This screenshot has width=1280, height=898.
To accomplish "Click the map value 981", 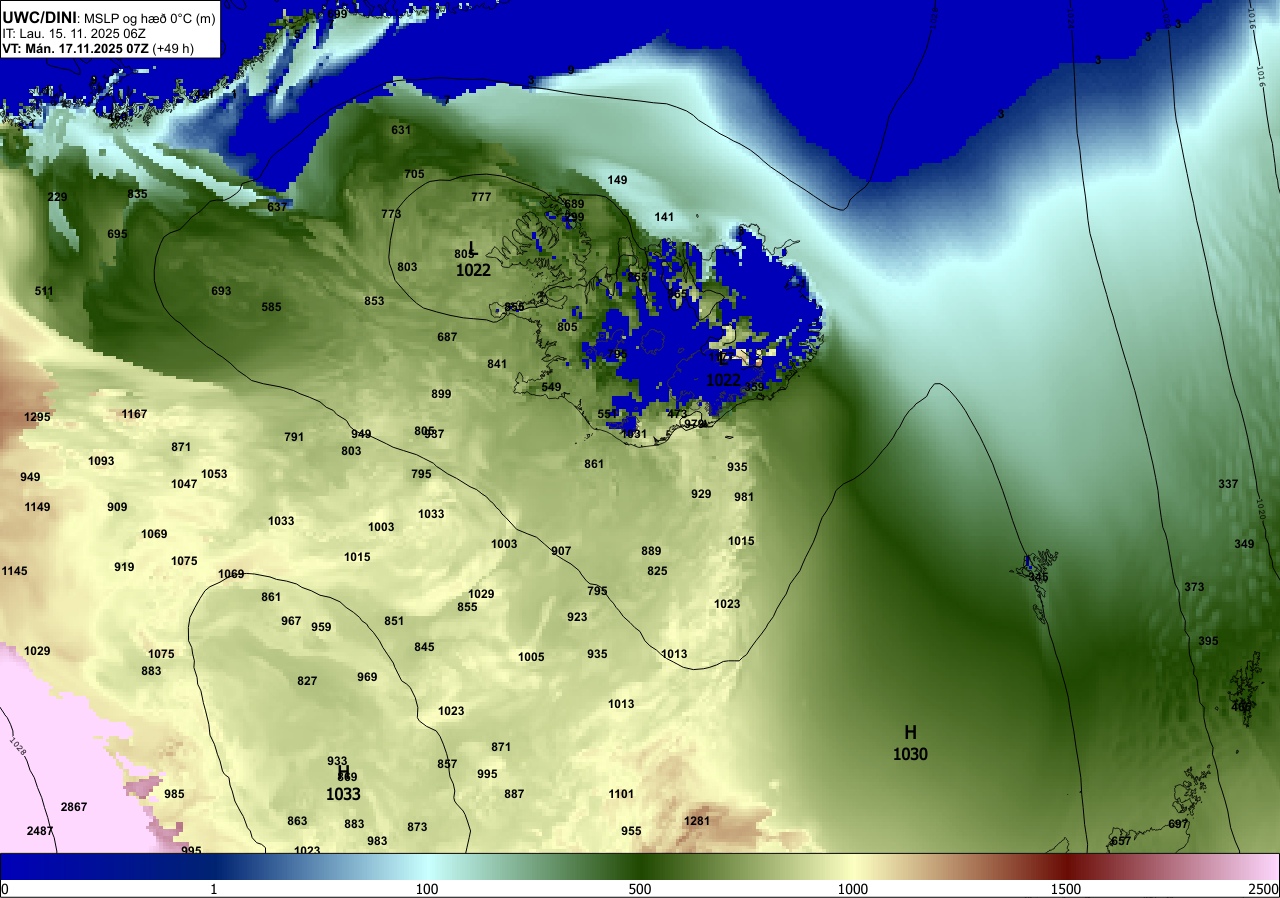I will coord(744,497).
